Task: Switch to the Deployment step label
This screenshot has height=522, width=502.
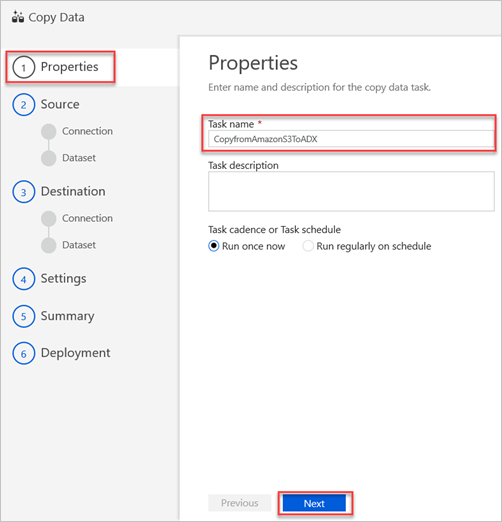Action: (75, 353)
